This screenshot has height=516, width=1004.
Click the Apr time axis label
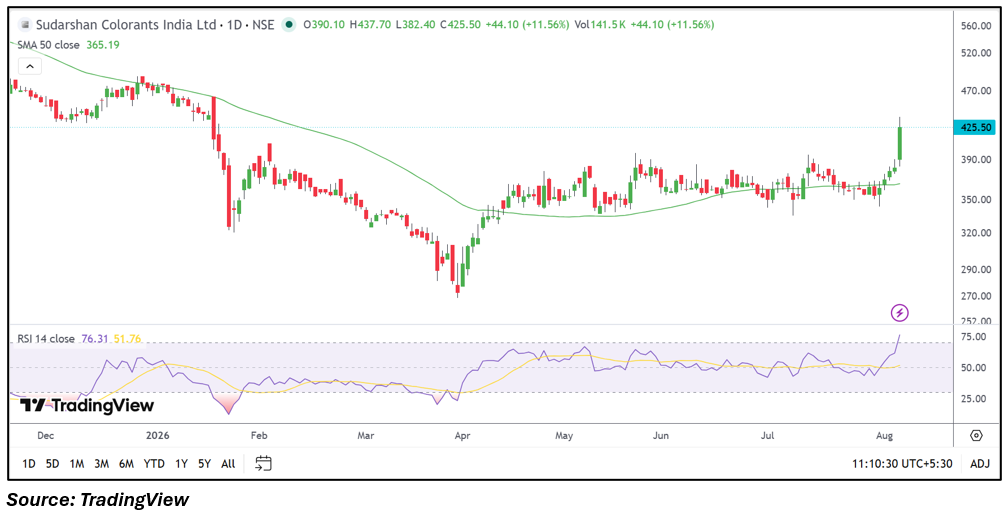(462, 436)
